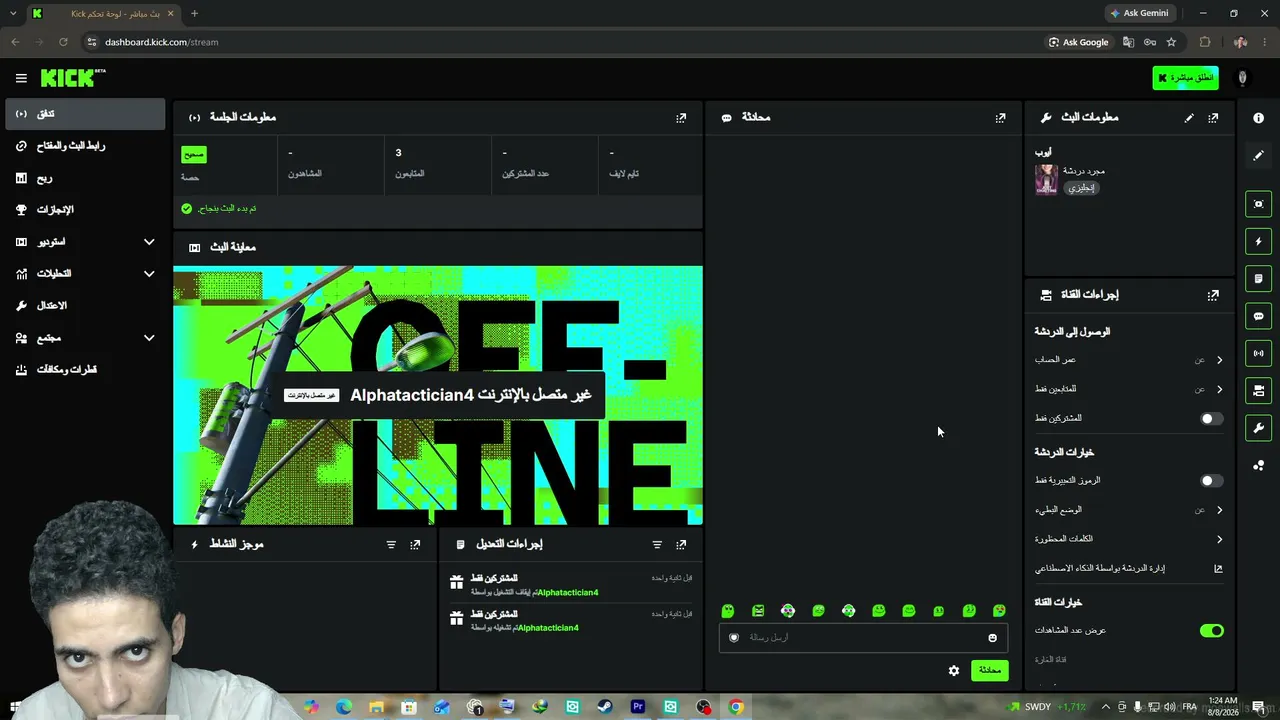This screenshot has width=1280, height=720.
Task: Click the pencil edit-layout icon in the right rail
Action: pyautogui.click(x=1258, y=155)
